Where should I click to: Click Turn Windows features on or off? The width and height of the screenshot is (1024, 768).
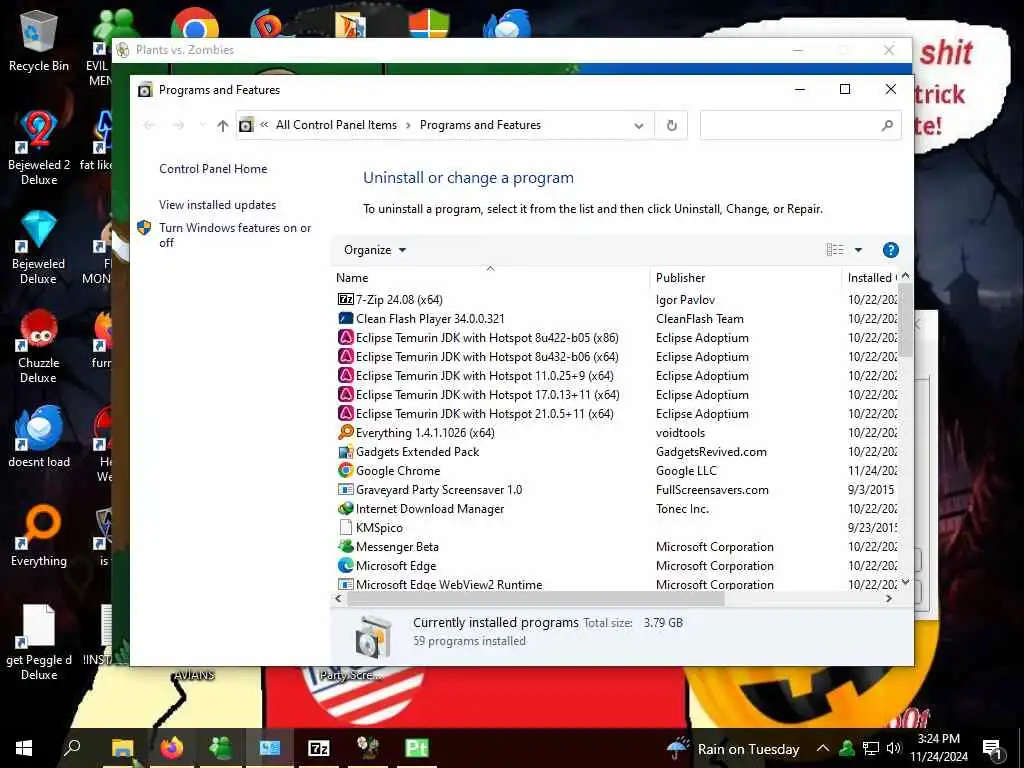click(x=235, y=235)
